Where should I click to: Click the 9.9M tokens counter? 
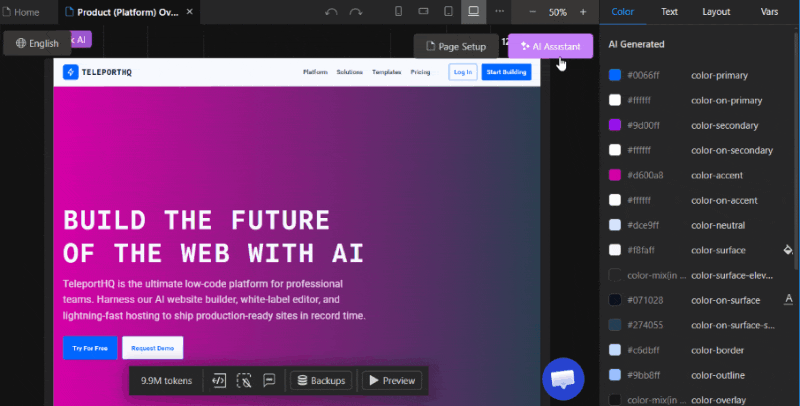pos(166,380)
